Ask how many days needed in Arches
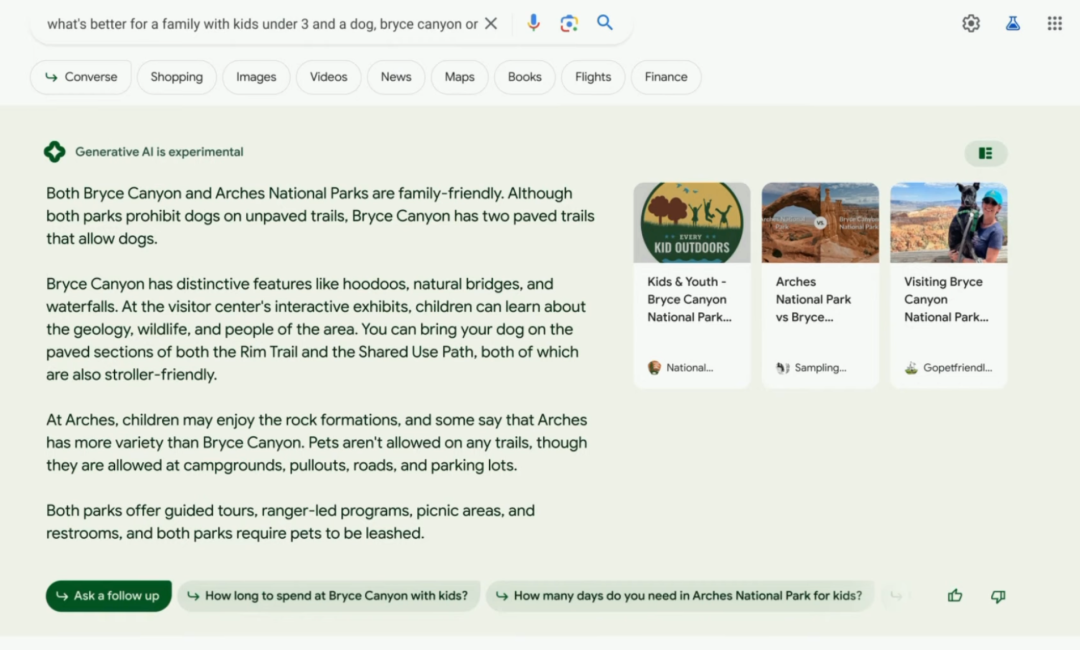Image resolution: width=1080 pixels, height=650 pixels. click(679, 596)
